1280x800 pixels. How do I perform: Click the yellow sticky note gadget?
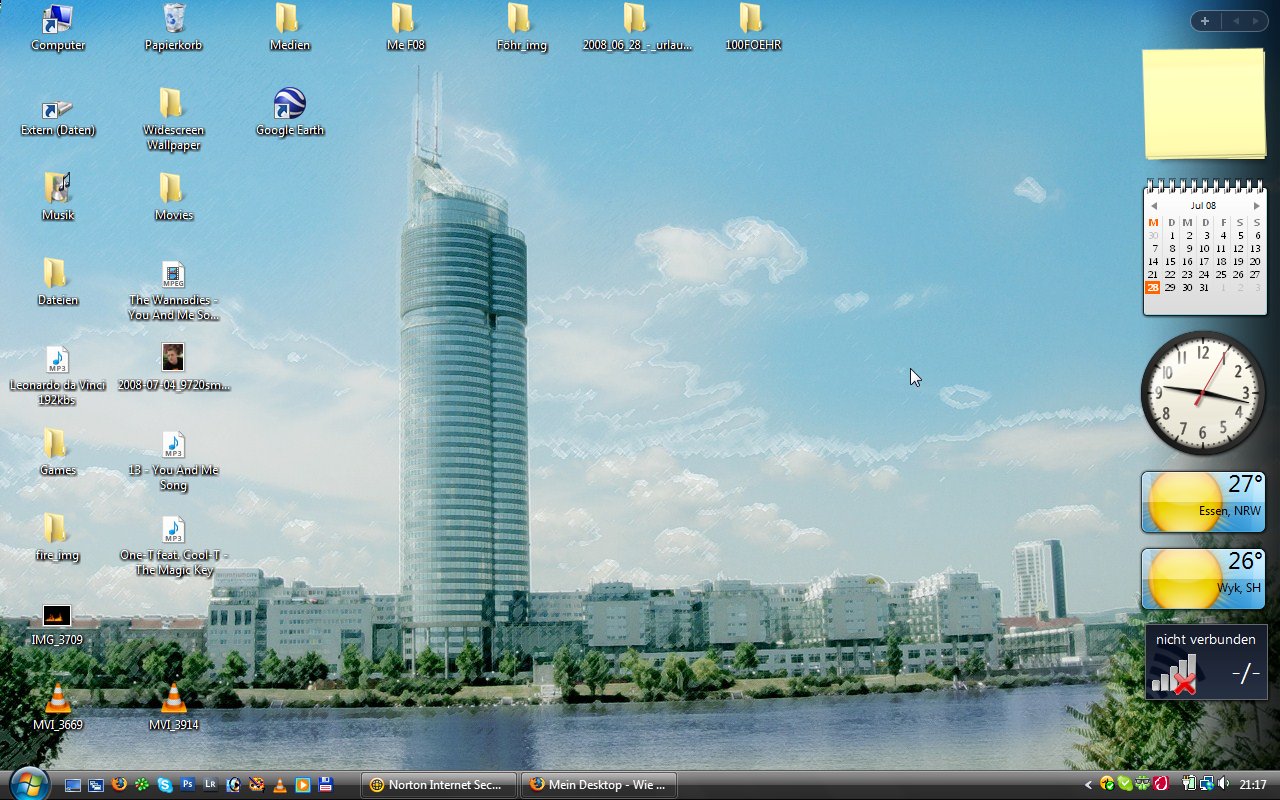coord(1204,102)
